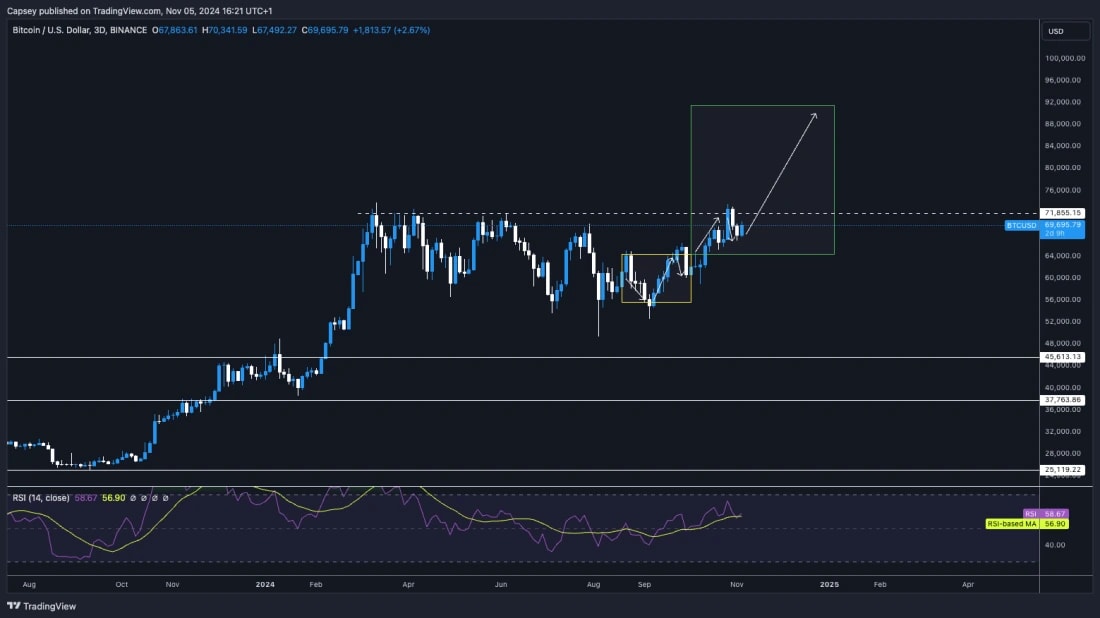Open the USD currency selector at top right
The width and height of the screenshot is (1100, 618).
[1063, 31]
